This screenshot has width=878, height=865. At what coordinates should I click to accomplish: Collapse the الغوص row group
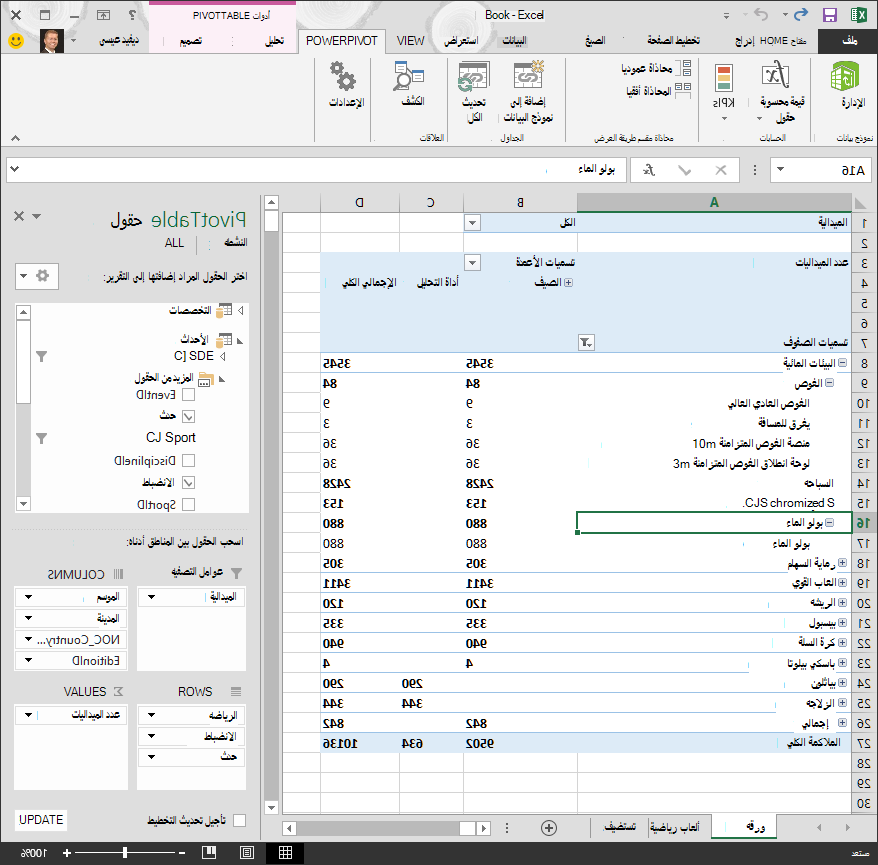click(x=829, y=383)
